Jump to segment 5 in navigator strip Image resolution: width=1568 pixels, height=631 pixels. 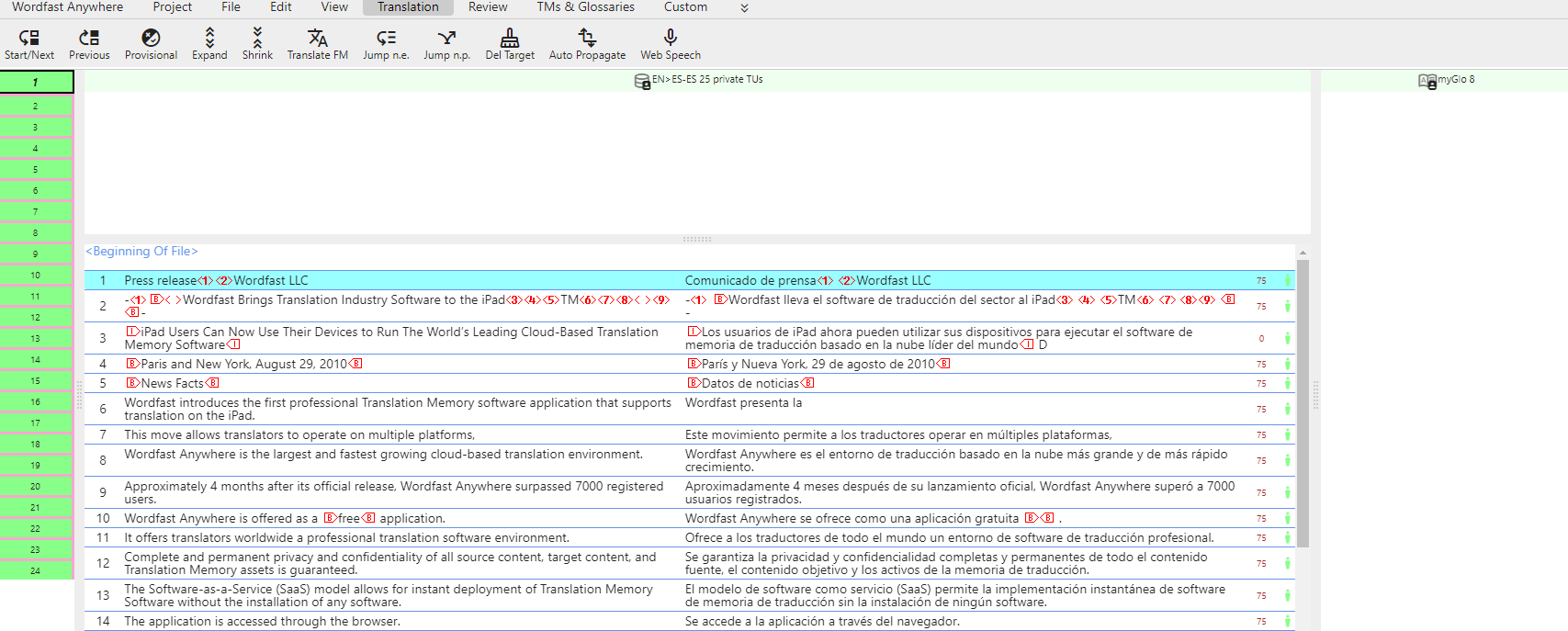click(36, 169)
